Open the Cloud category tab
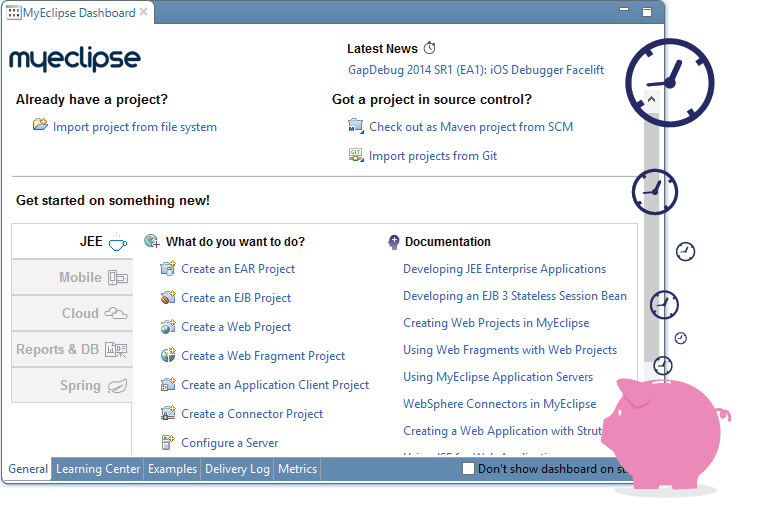 72,313
